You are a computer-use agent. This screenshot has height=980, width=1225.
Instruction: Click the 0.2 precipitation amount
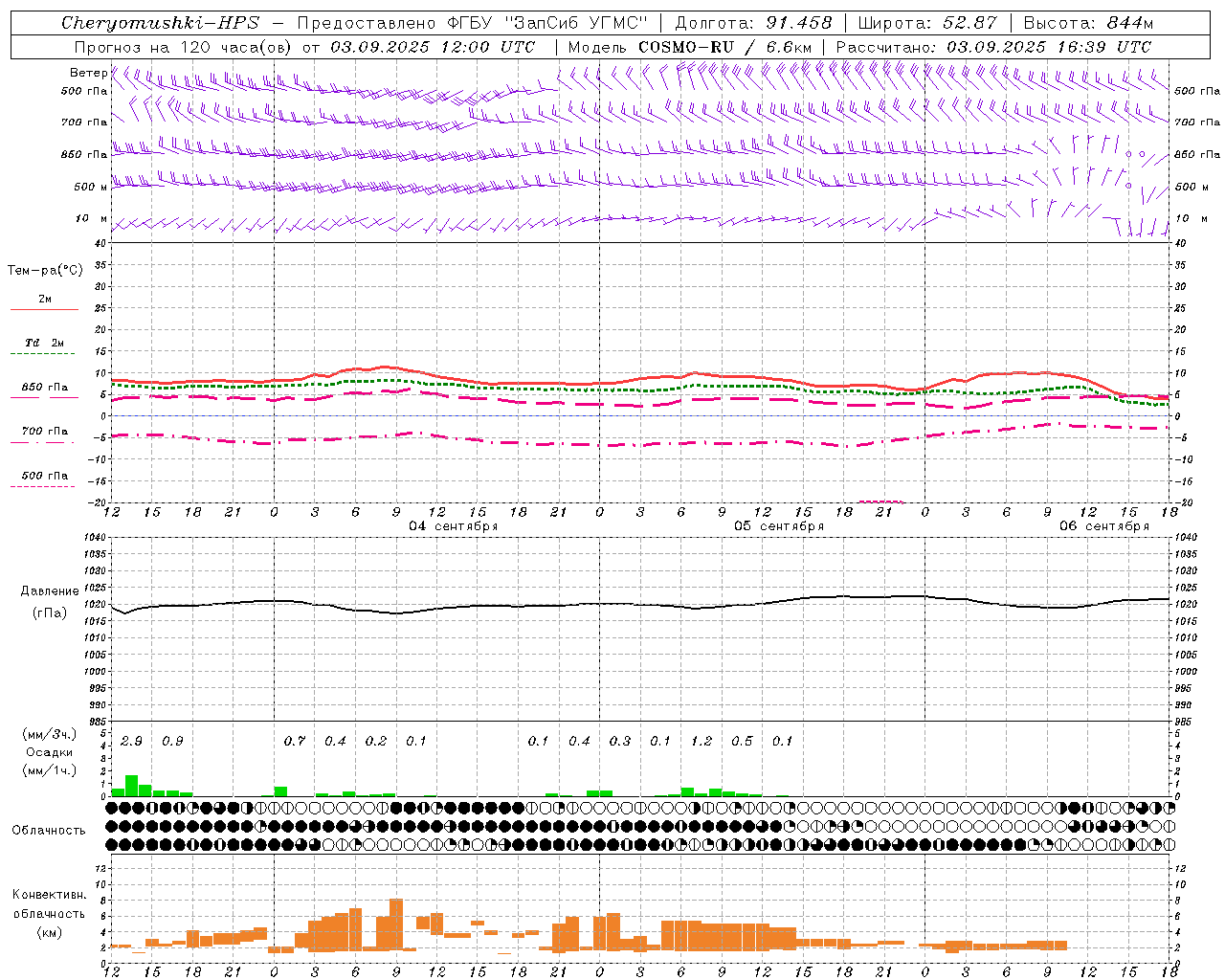pos(376,741)
